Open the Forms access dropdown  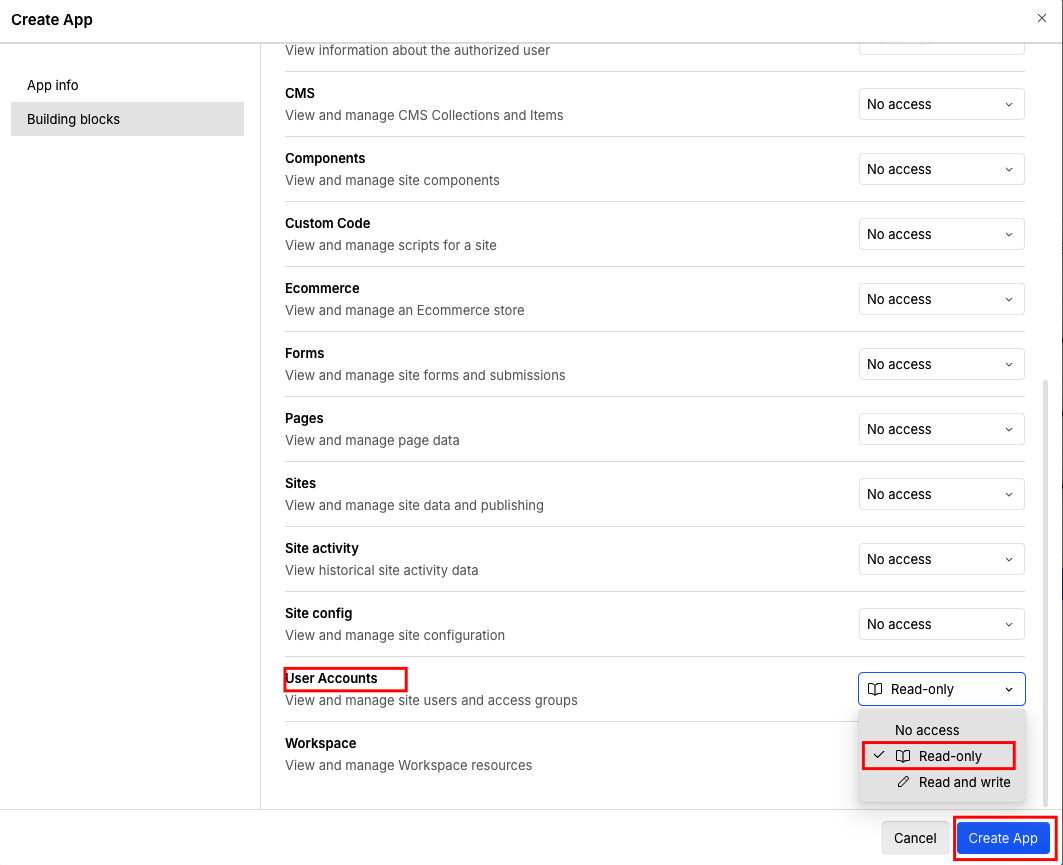[941, 364]
